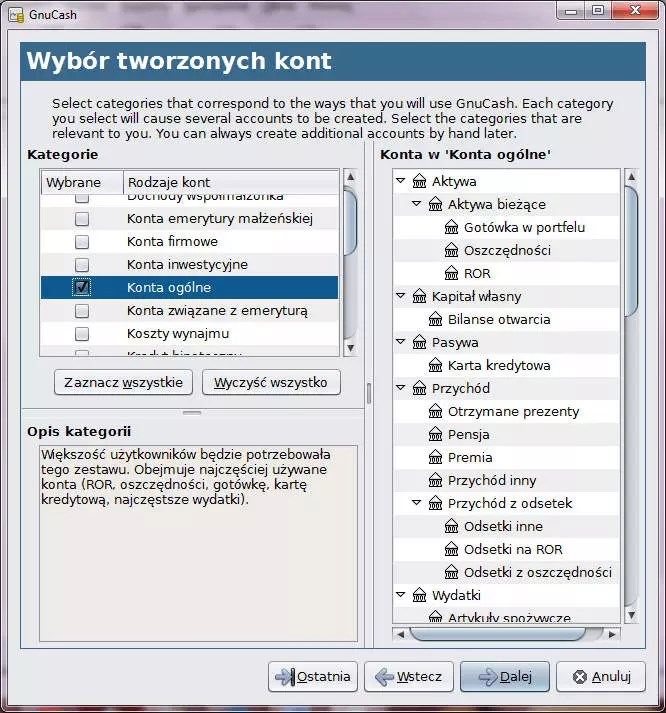The image size is (666, 713).
Task: Click the bank icon beside Pensja
Action: 435,435
